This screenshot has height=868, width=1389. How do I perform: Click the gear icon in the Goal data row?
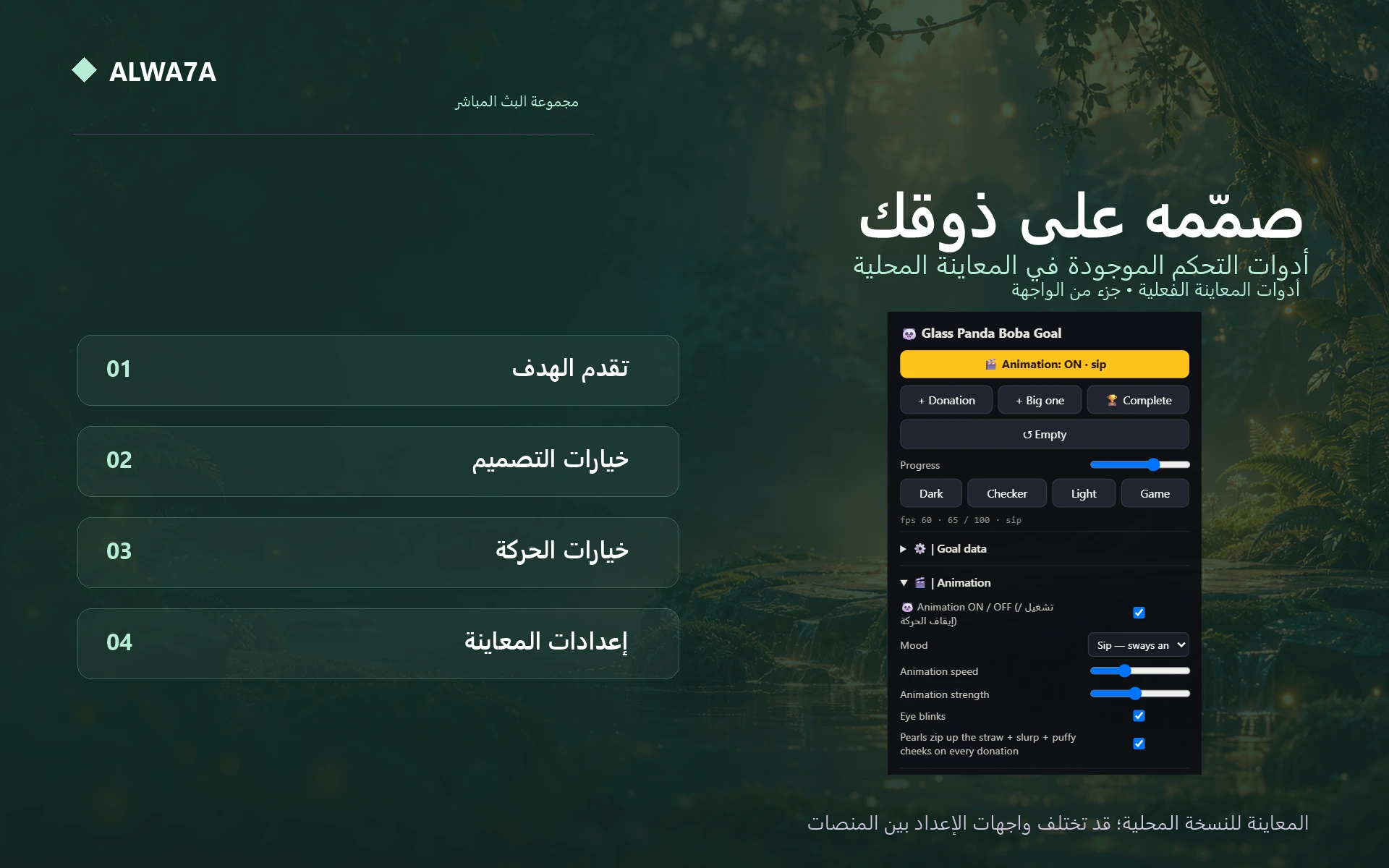919,549
